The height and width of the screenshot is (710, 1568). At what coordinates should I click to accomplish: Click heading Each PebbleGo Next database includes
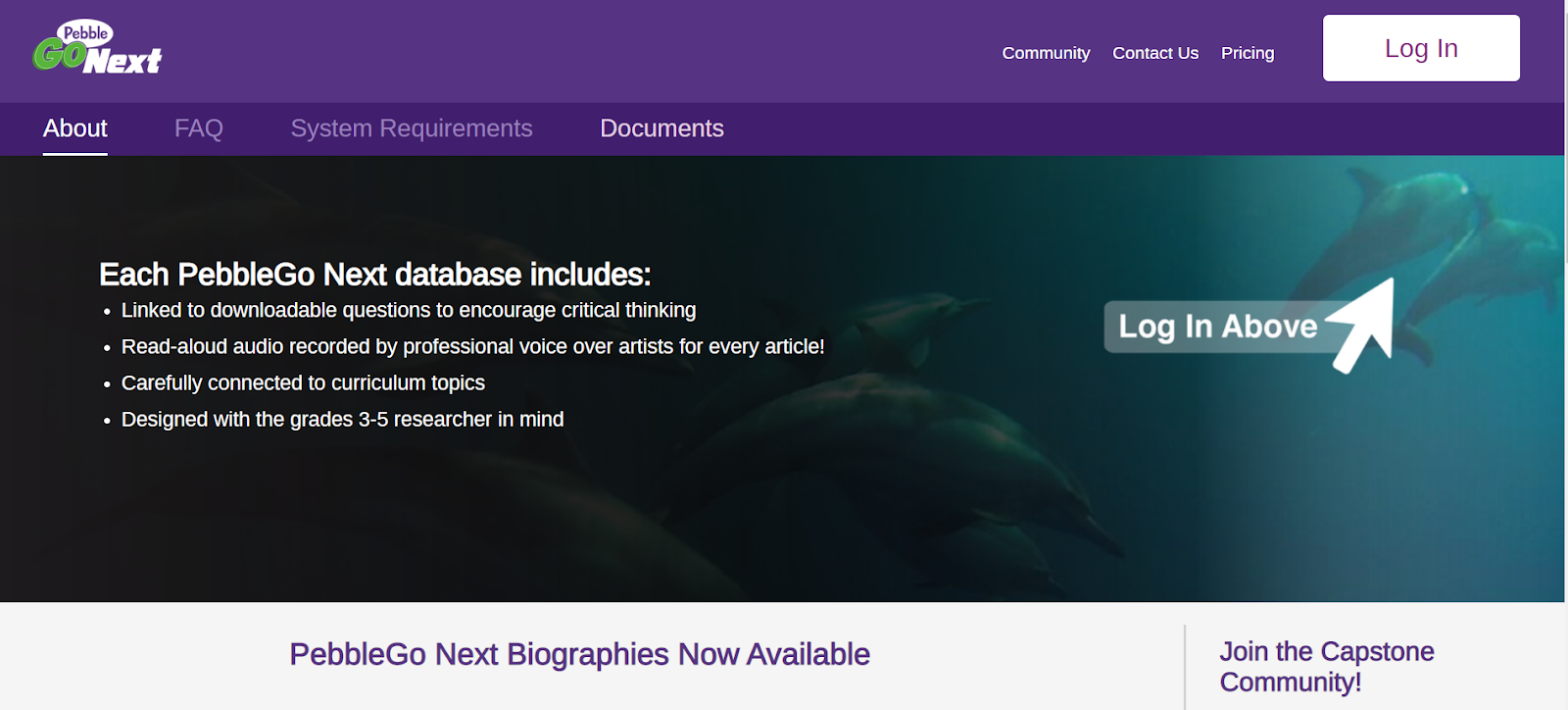click(375, 275)
